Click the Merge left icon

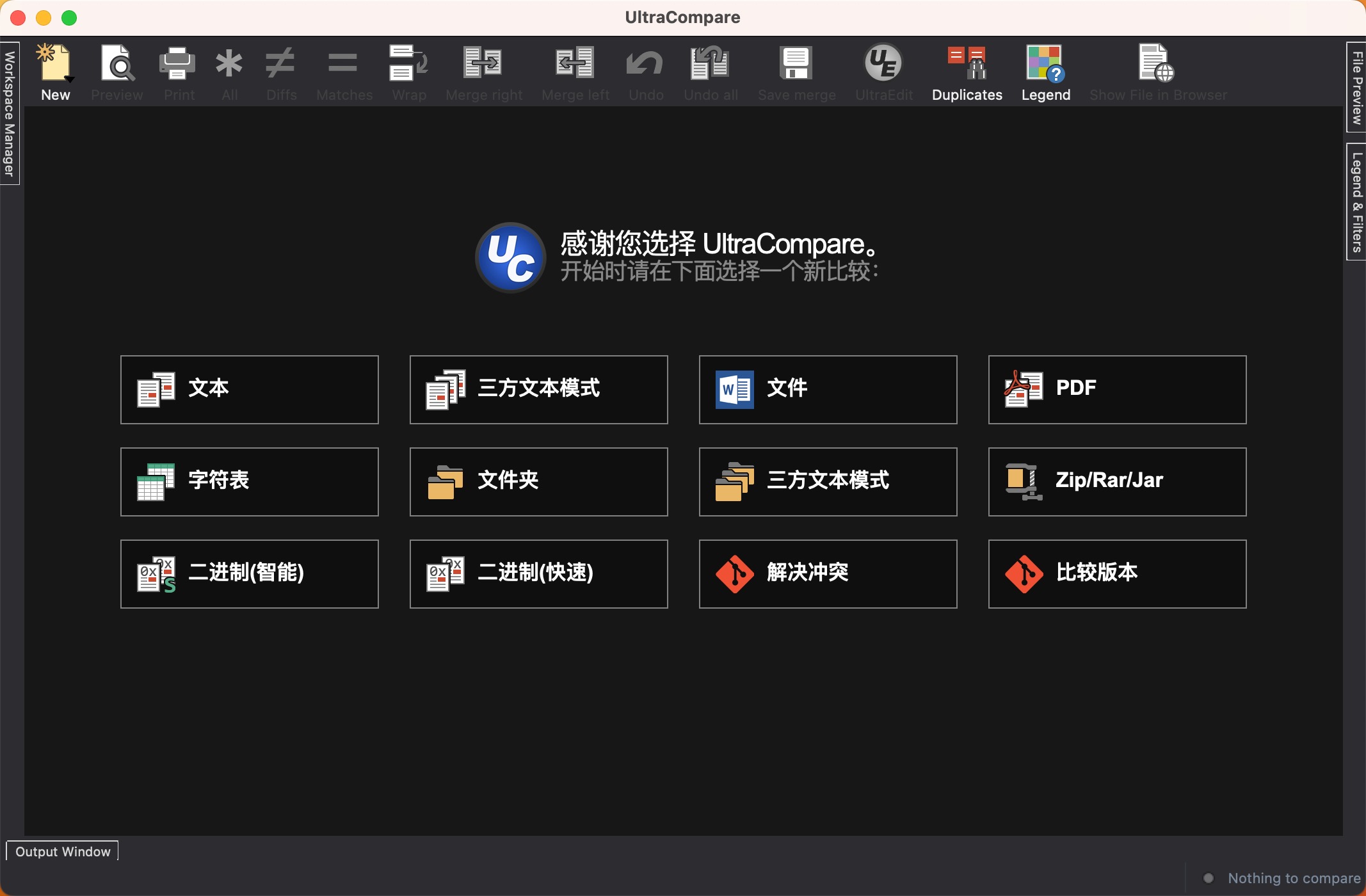(575, 62)
